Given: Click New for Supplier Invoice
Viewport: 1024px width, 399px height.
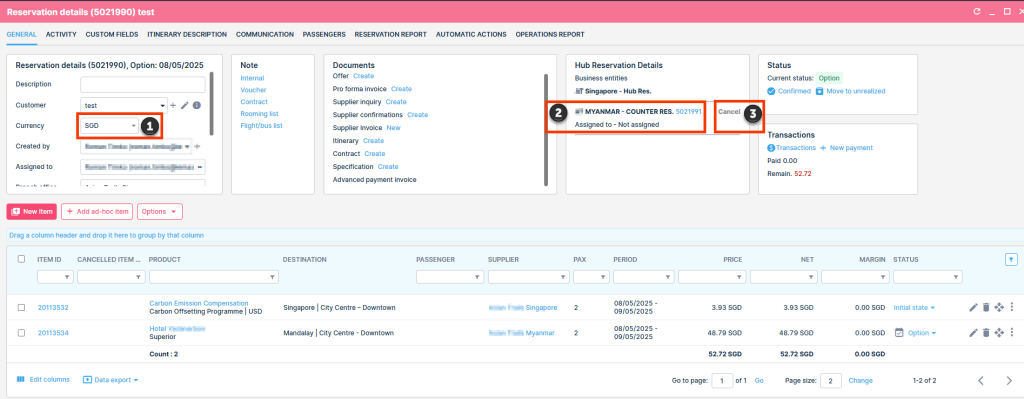Looking at the screenshot, I should [x=393, y=128].
